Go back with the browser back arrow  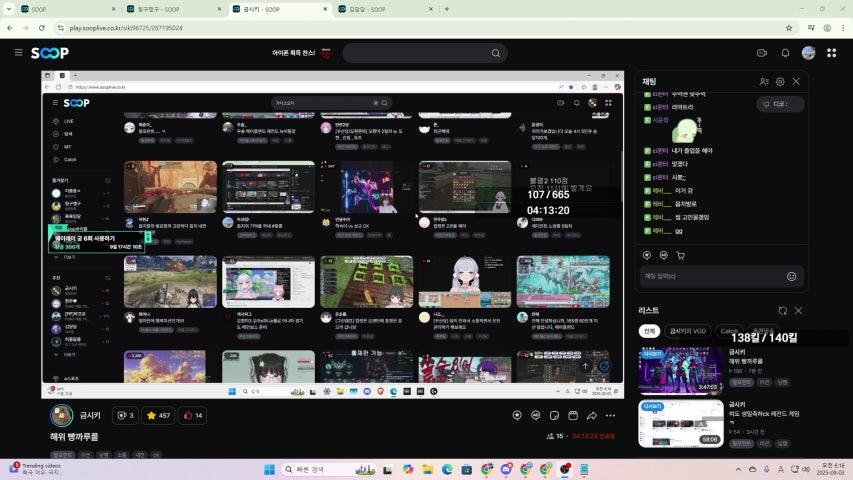(10, 28)
